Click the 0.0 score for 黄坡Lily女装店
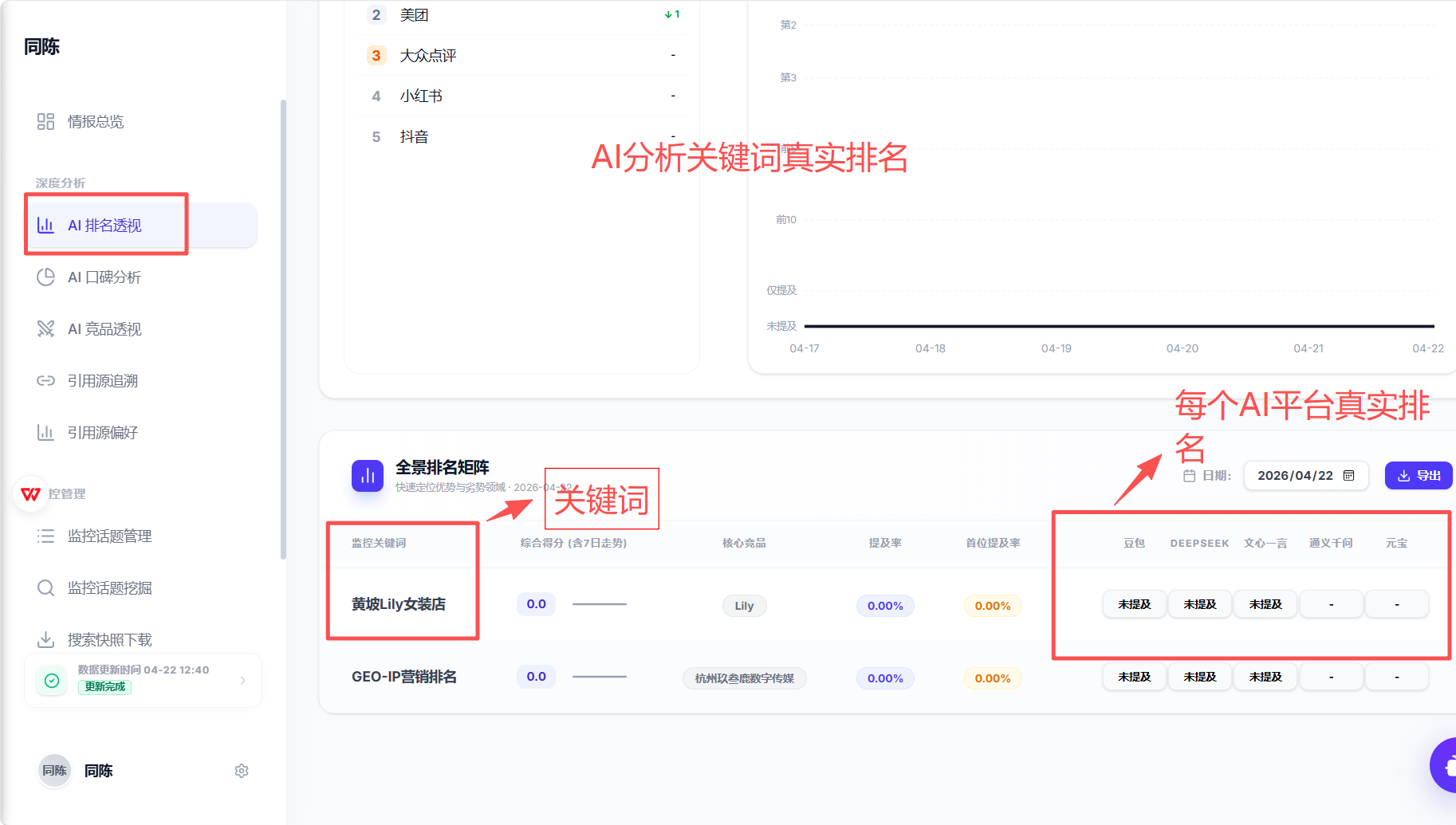 coord(536,604)
